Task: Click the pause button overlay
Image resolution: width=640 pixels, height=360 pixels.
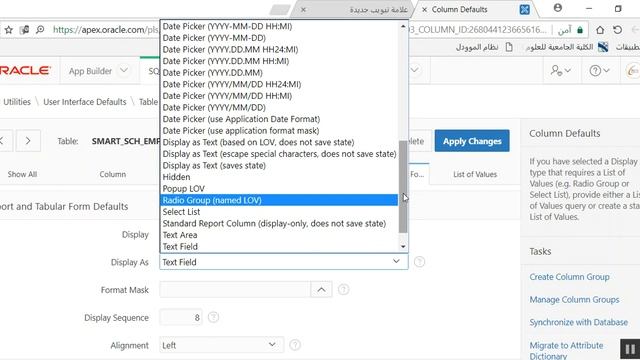Action: (630, 349)
